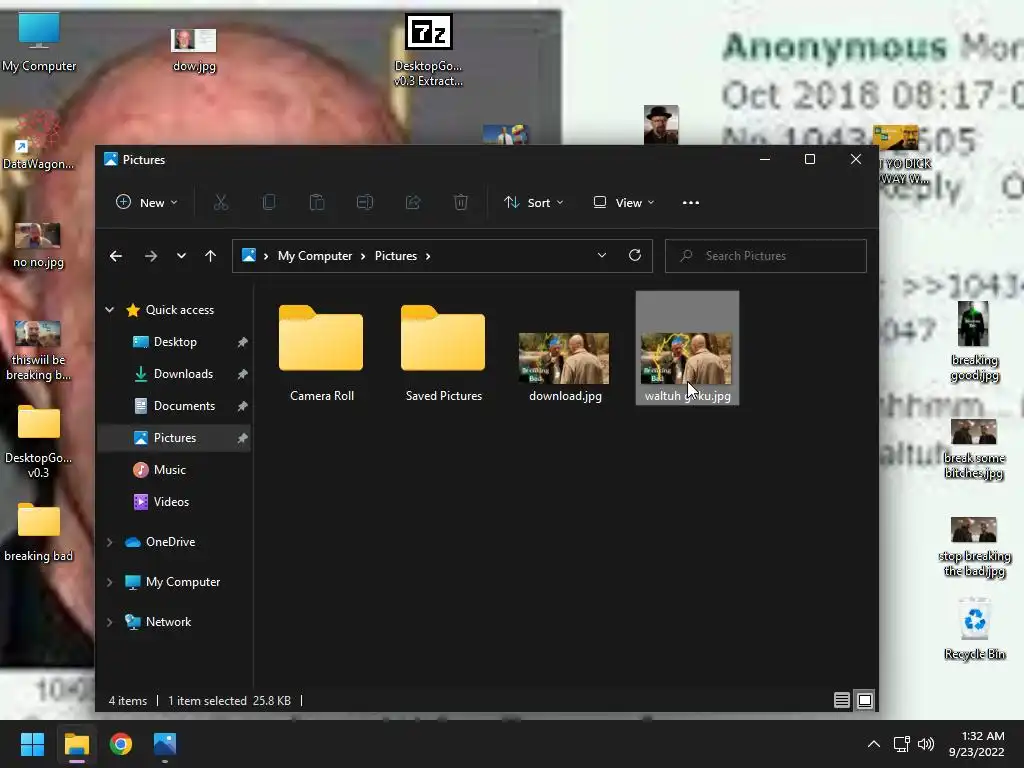
Task: Unpin Pictures using its pin icon
Action: tap(242, 438)
